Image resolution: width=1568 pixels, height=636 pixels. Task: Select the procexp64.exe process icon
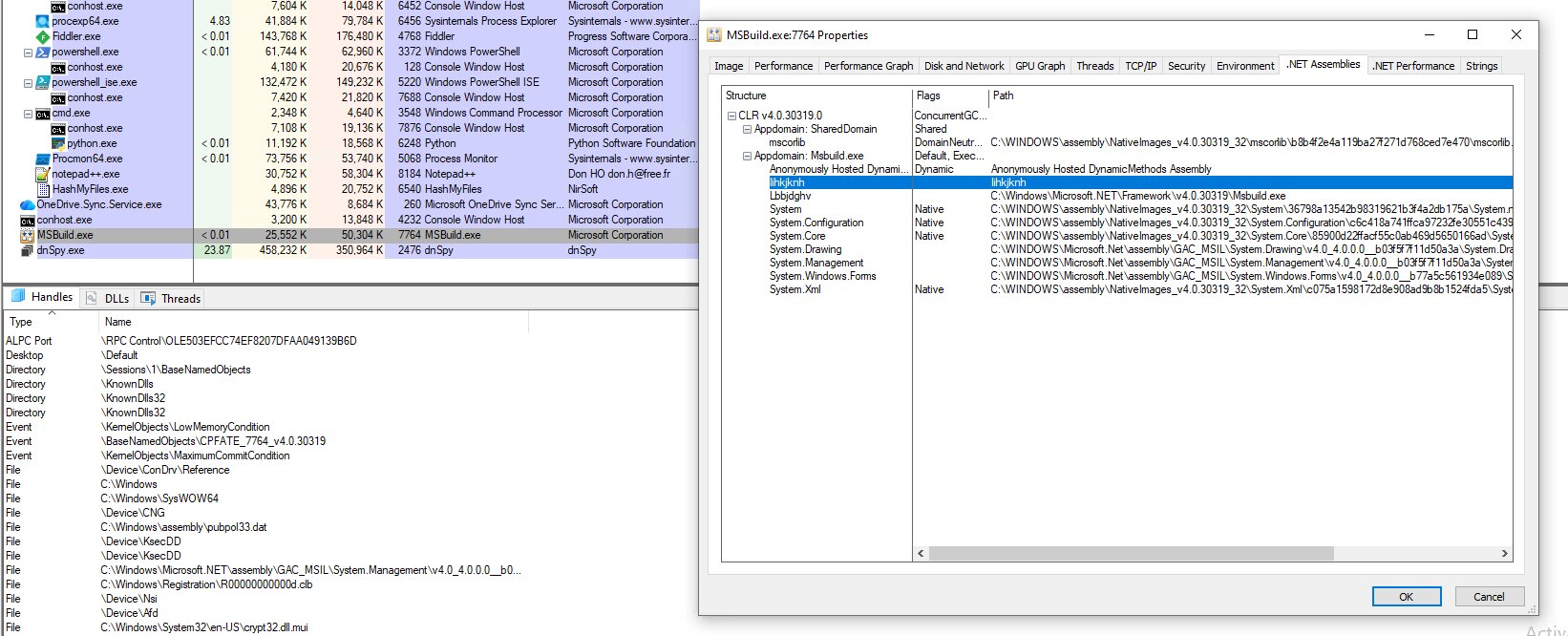[x=43, y=21]
